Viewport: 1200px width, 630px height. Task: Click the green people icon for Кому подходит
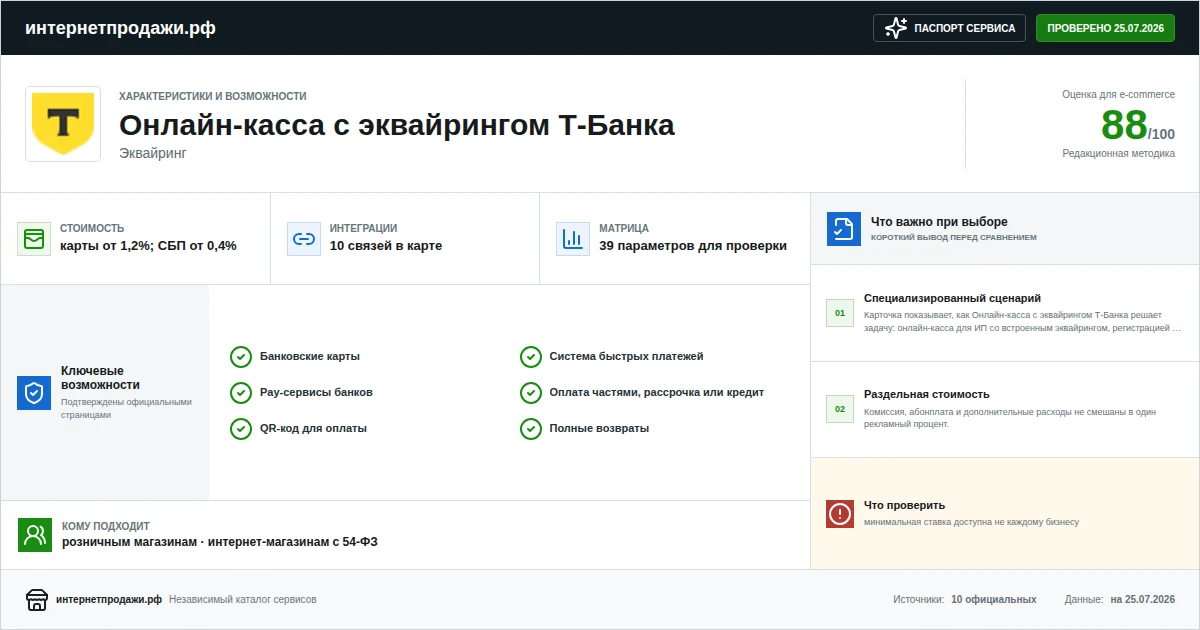[x=35, y=535]
